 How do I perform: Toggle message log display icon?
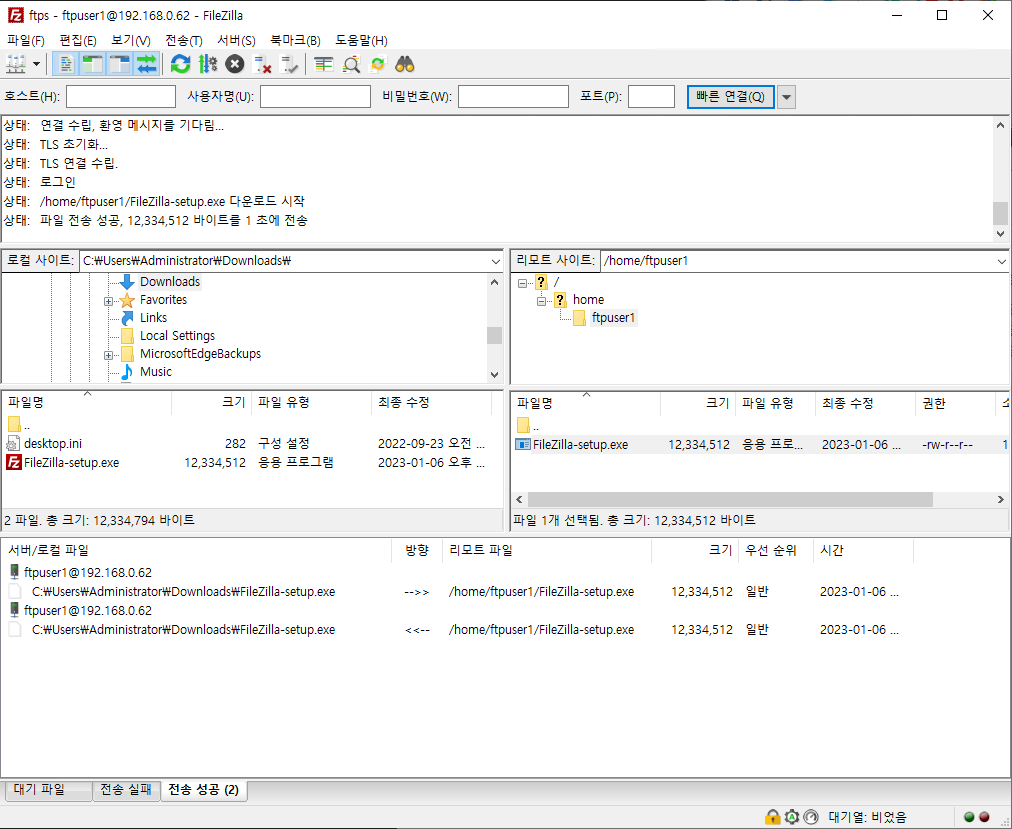point(65,64)
